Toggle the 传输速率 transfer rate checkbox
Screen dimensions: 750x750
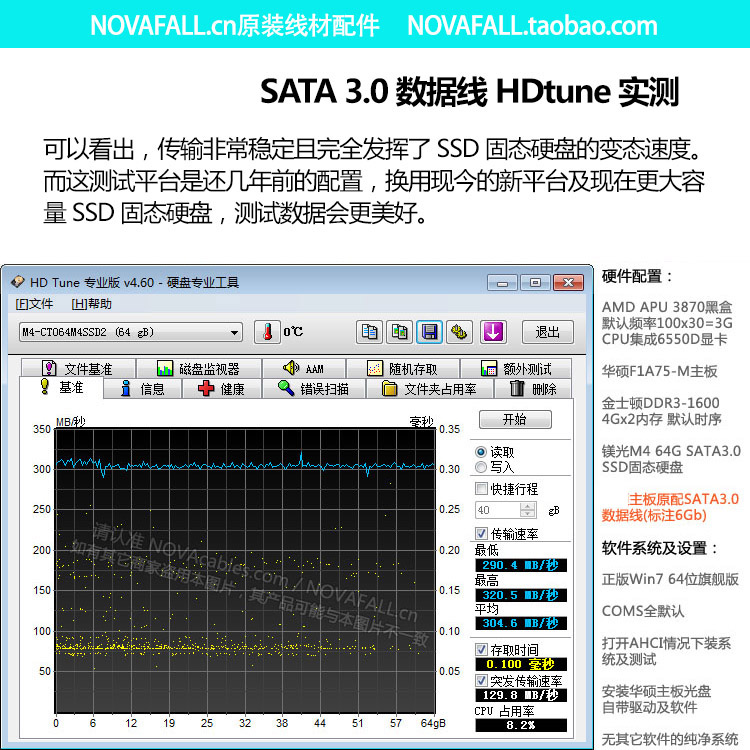[481, 533]
